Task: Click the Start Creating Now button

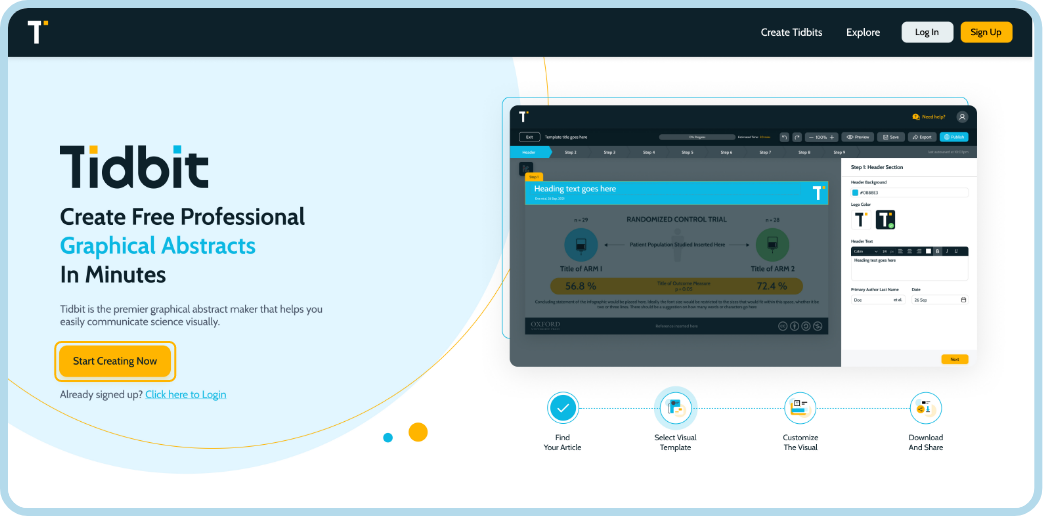Action: (x=115, y=361)
